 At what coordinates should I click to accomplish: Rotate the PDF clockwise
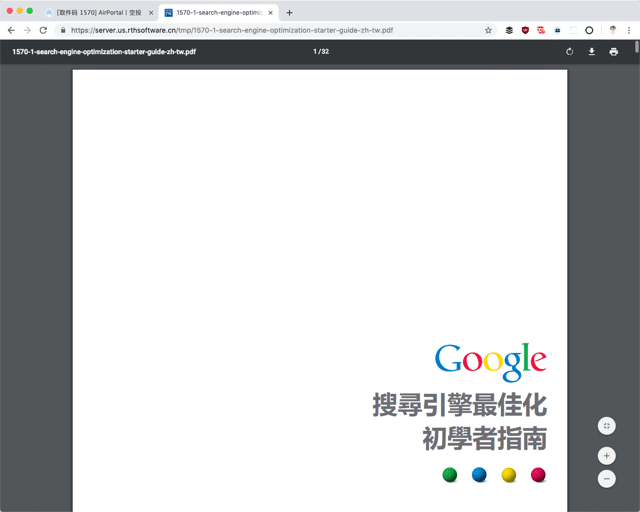point(570,51)
